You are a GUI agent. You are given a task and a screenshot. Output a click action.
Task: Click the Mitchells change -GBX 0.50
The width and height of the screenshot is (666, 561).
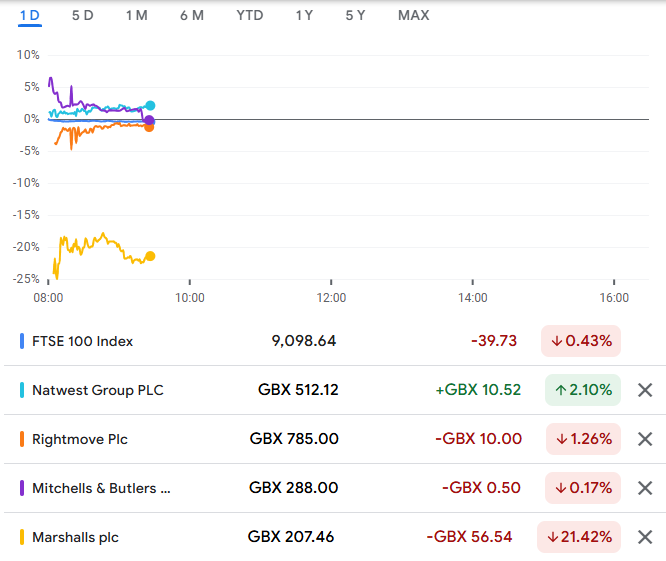[481, 488]
